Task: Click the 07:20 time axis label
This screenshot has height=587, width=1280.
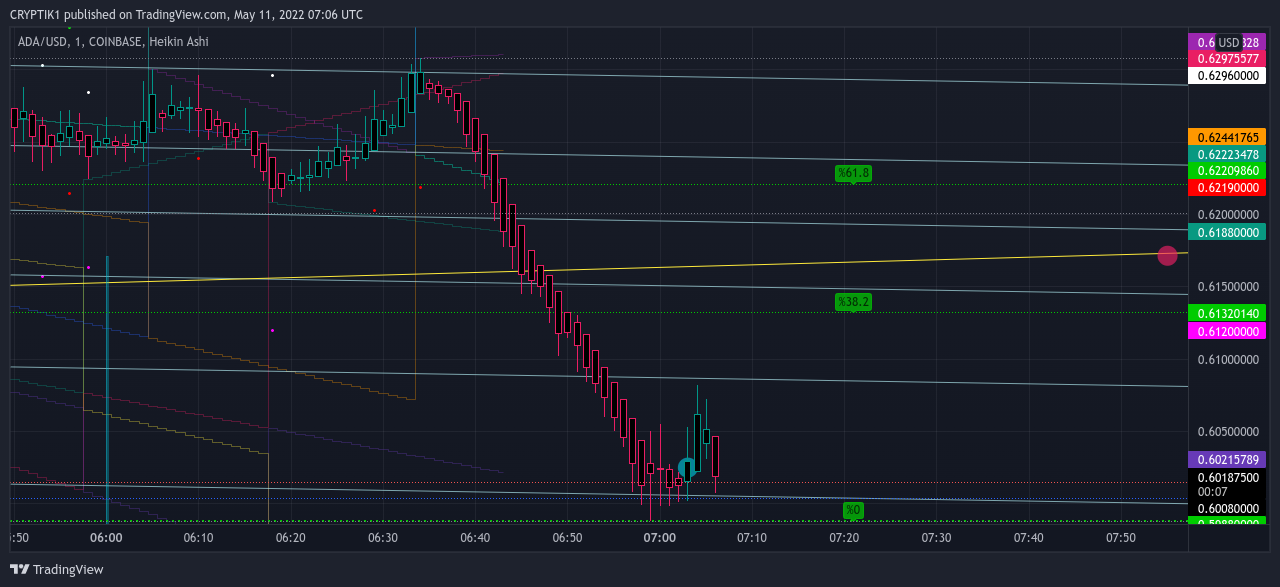Action: point(844,538)
